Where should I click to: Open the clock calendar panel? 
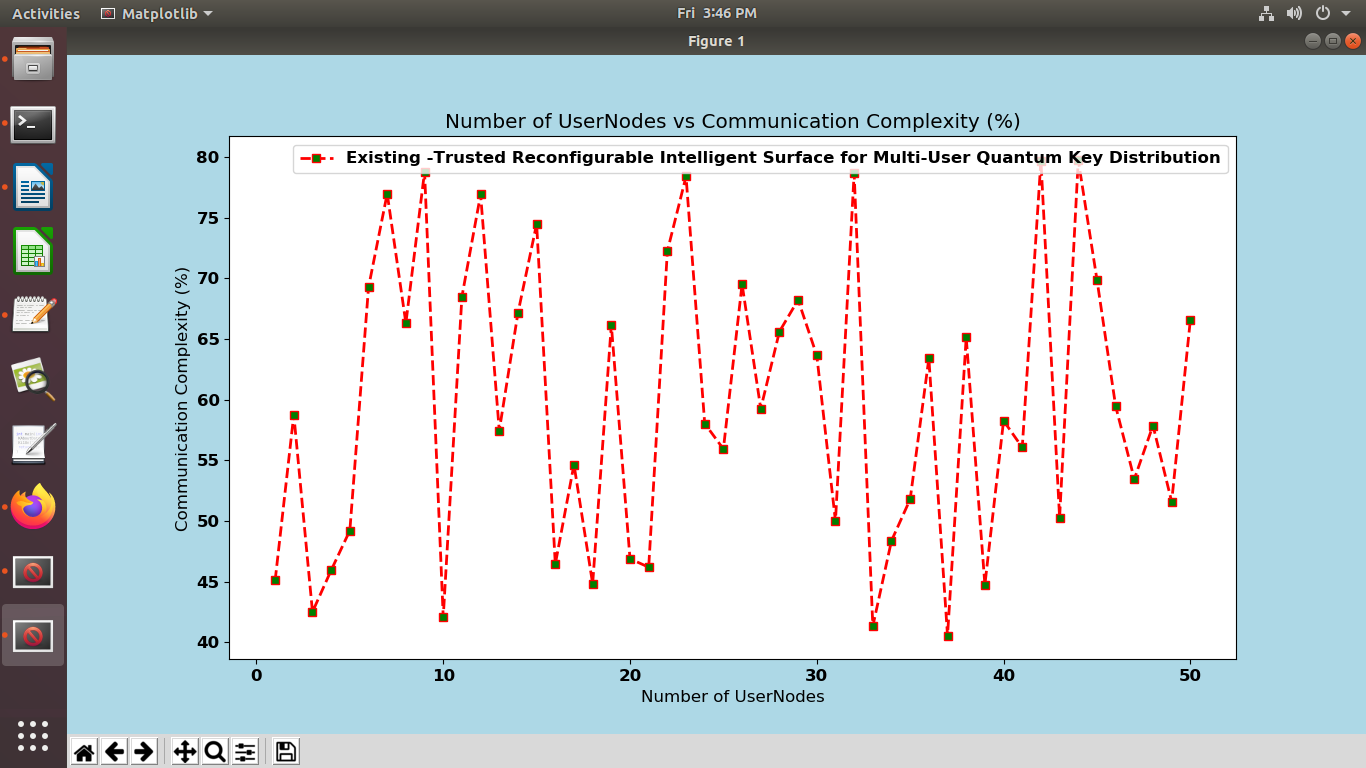716,13
